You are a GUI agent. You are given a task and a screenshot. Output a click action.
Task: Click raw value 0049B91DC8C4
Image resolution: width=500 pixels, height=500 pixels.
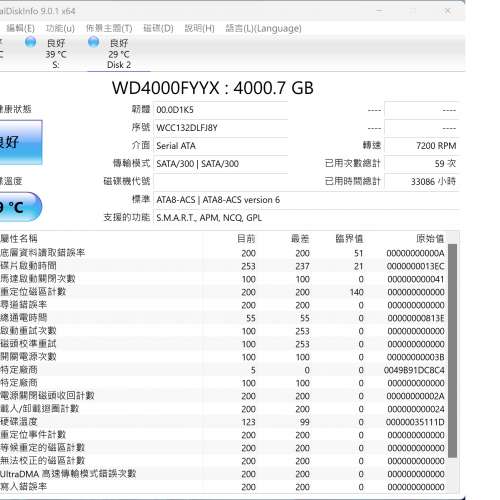click(x=414, y=370)
